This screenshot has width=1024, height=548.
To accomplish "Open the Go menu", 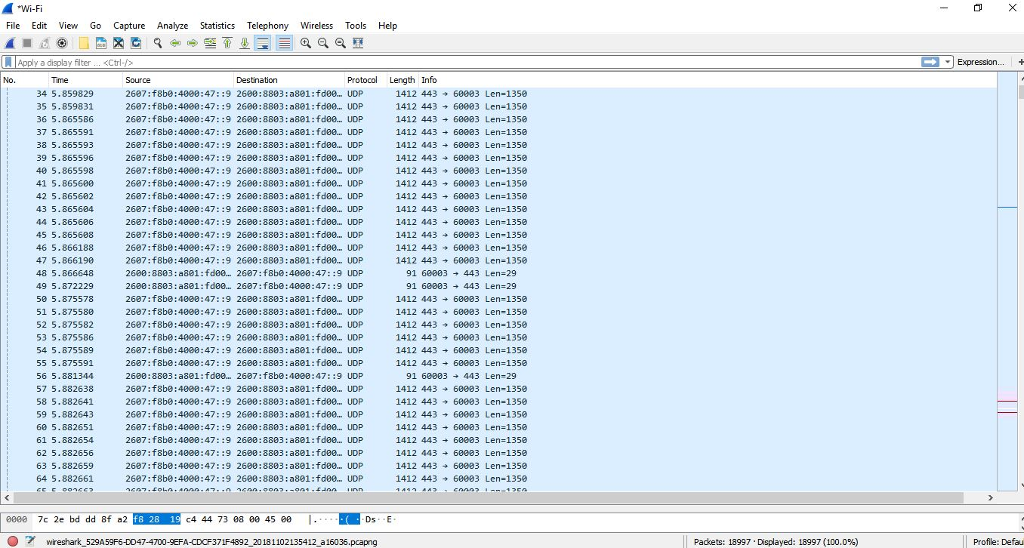I will pyautogui.click(x=95, y=25).
